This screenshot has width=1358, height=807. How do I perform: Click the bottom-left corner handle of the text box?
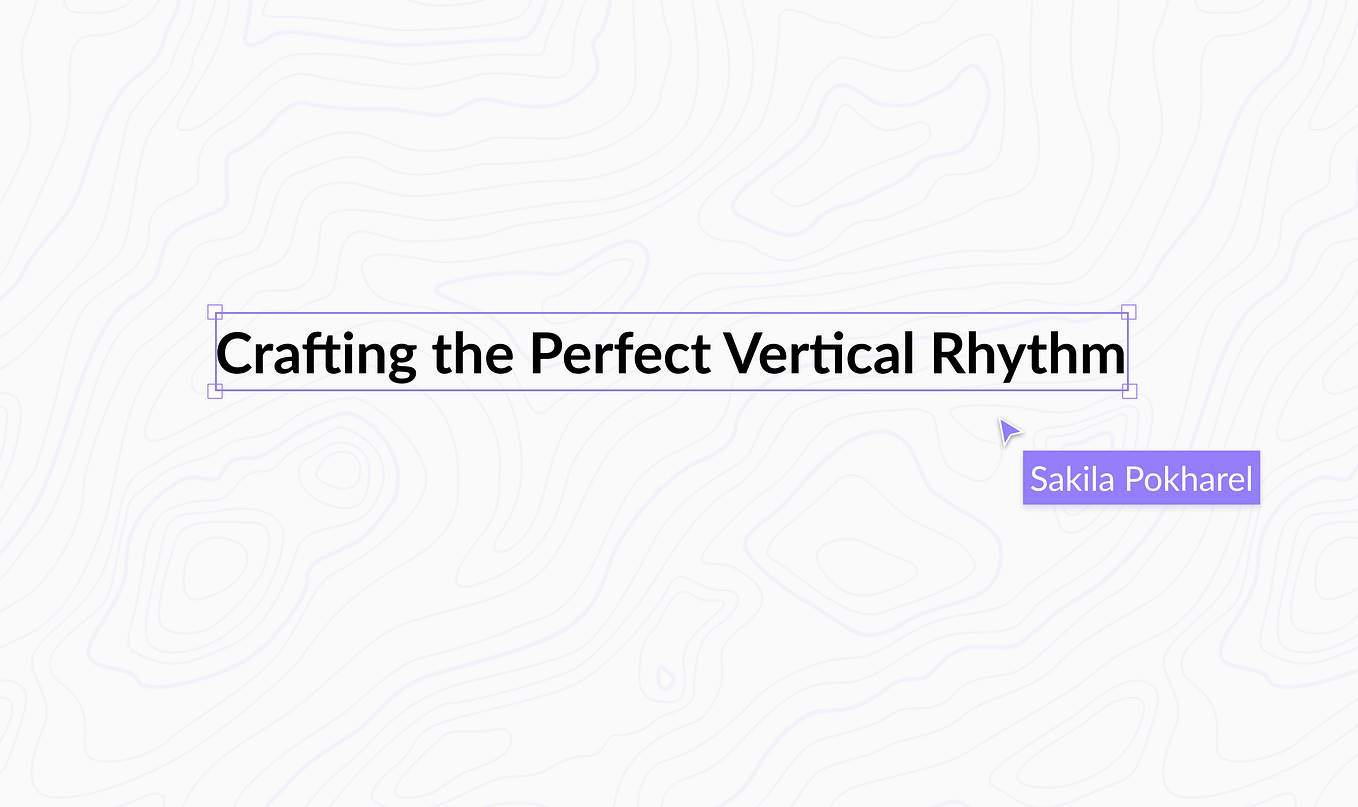(x=214, y=391)
